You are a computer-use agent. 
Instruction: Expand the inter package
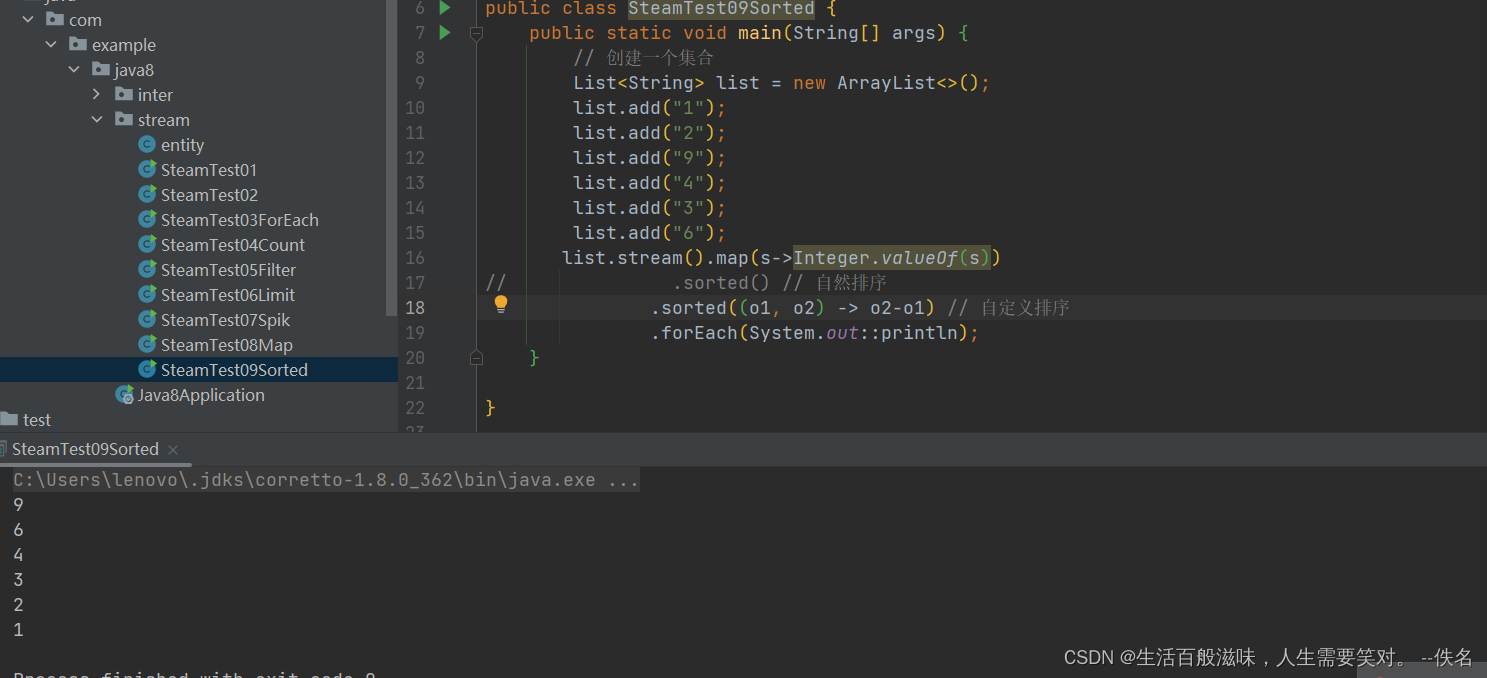[x=96, y=94]
